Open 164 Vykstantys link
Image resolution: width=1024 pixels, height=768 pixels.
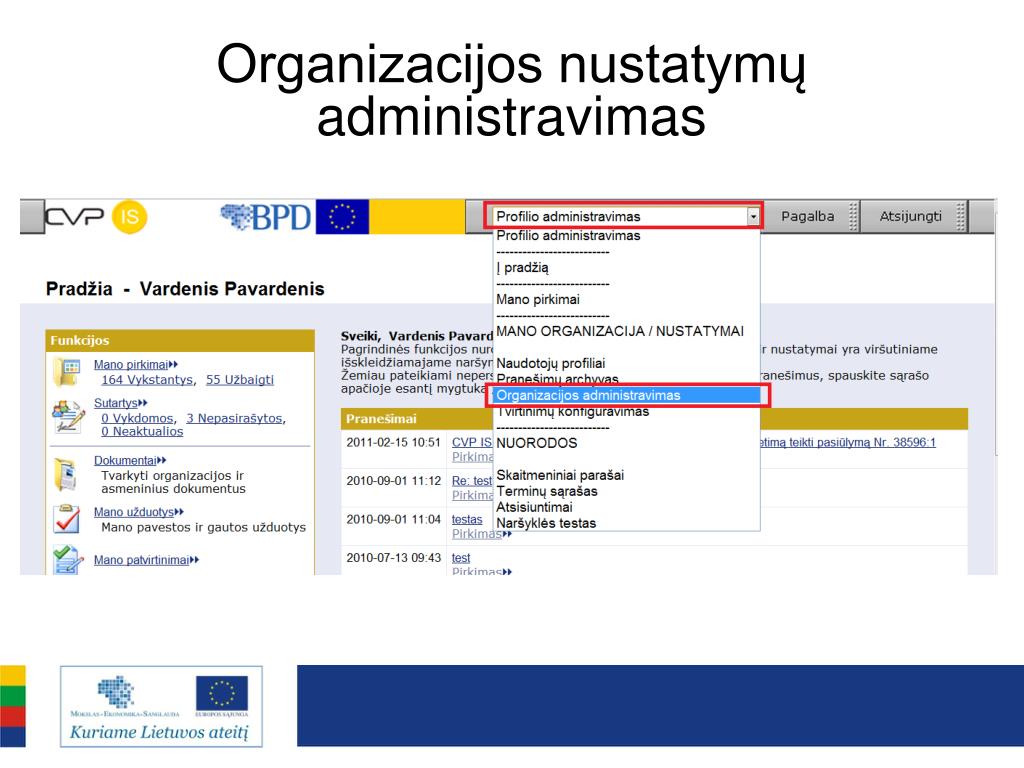[148, 380]
